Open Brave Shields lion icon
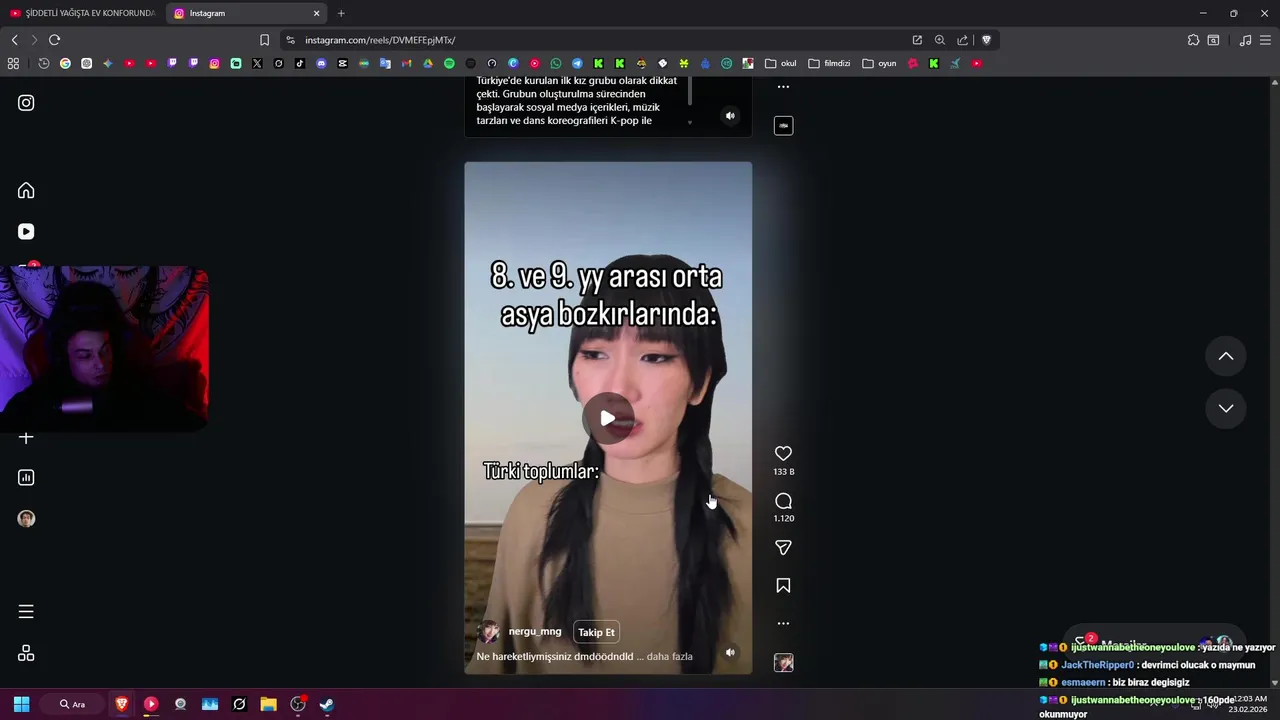The width and height of the screenshot is (1280, 720). pyautogui.click(x=986, y=40)
